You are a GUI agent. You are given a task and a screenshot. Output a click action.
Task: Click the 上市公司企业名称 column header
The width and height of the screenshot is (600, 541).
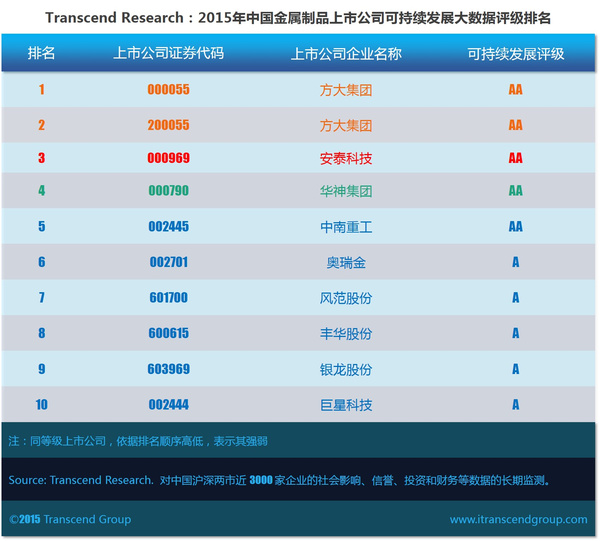tap(345, 54)
